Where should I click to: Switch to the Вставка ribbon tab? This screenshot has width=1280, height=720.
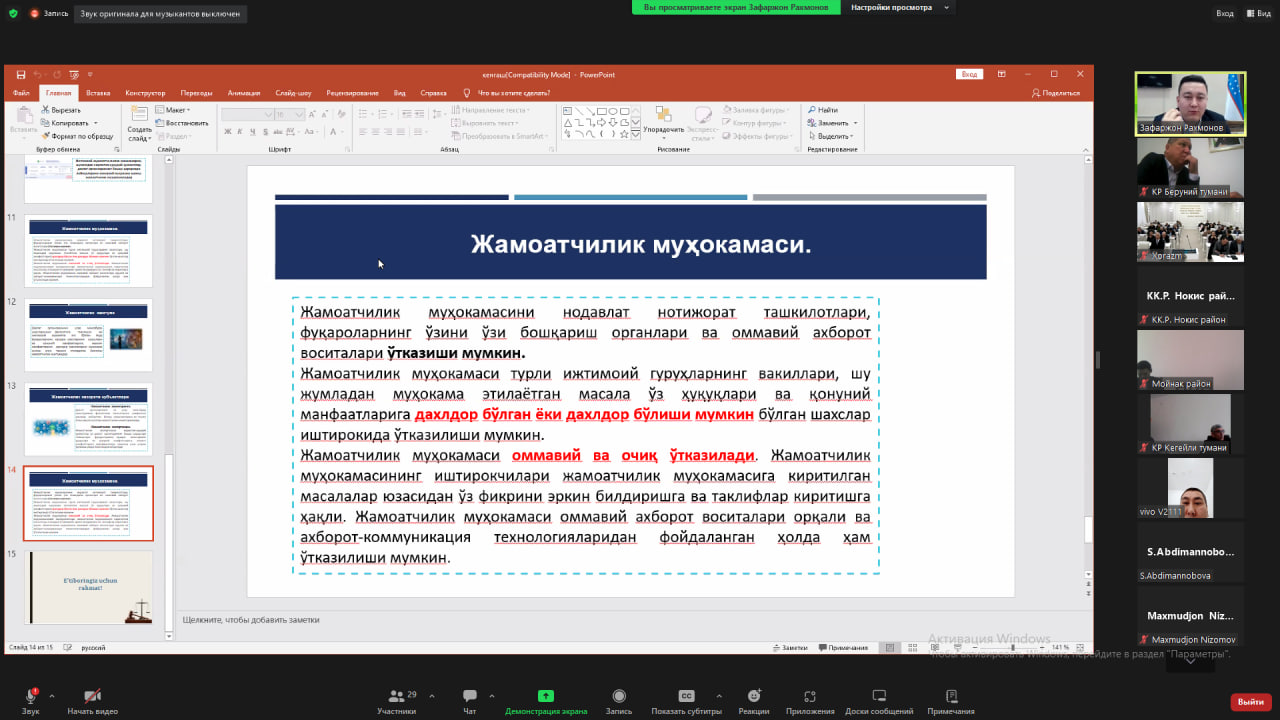(x=98, y=93)
